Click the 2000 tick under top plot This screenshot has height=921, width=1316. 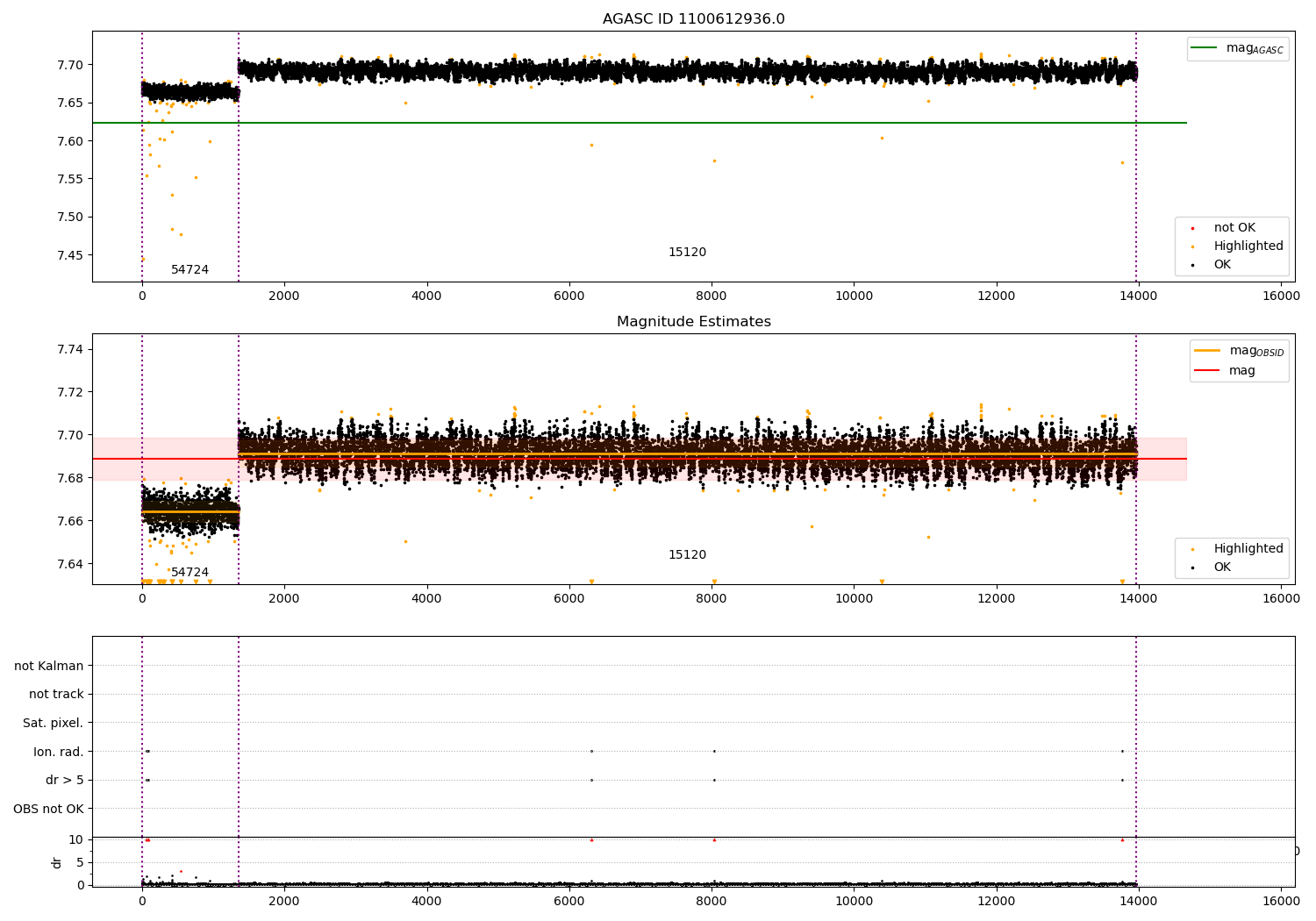click(284, 296)
